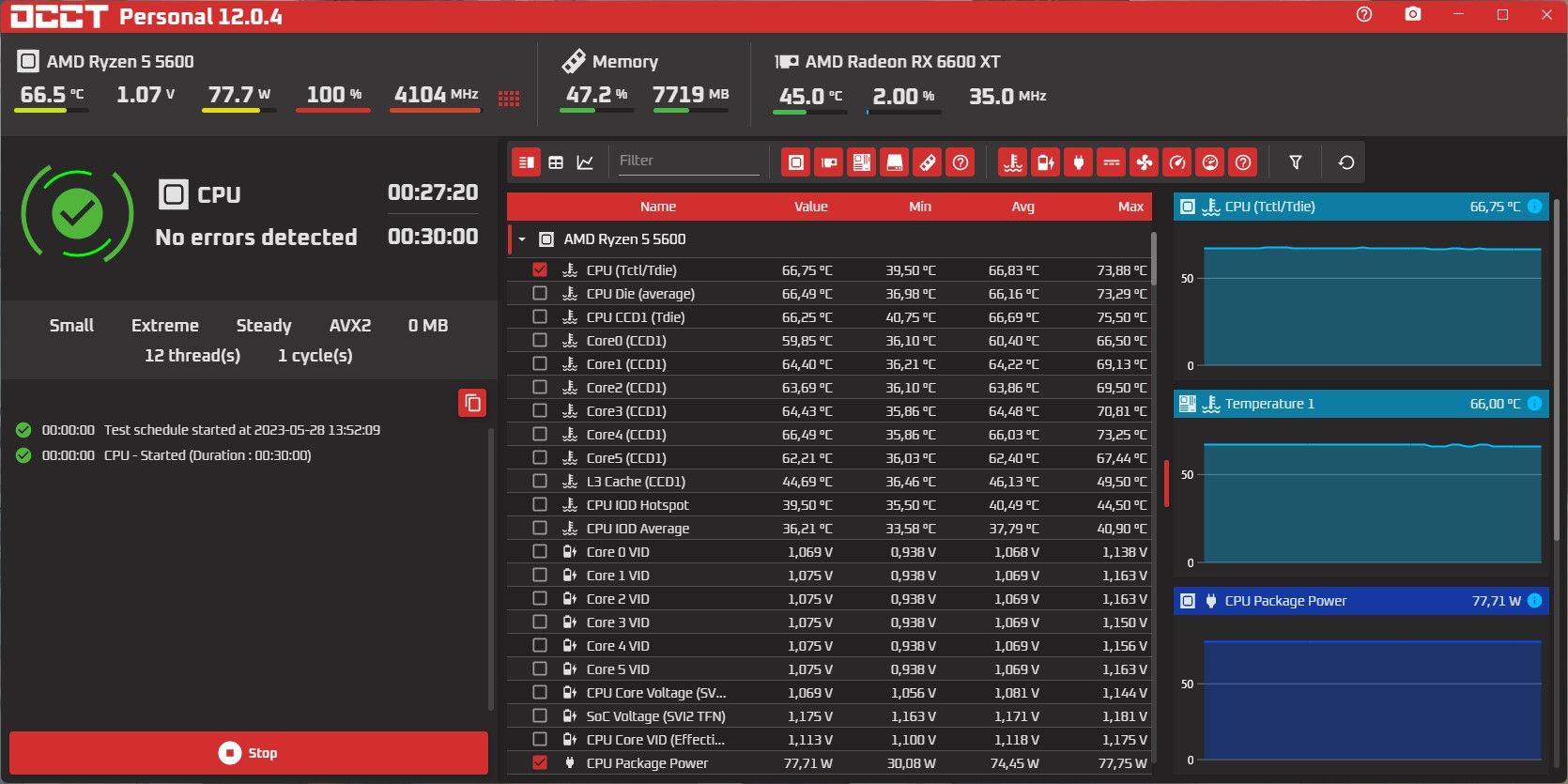Select the CPU IOD Average row
Screen dimensions: 1568x784
[x=829, y=528]
